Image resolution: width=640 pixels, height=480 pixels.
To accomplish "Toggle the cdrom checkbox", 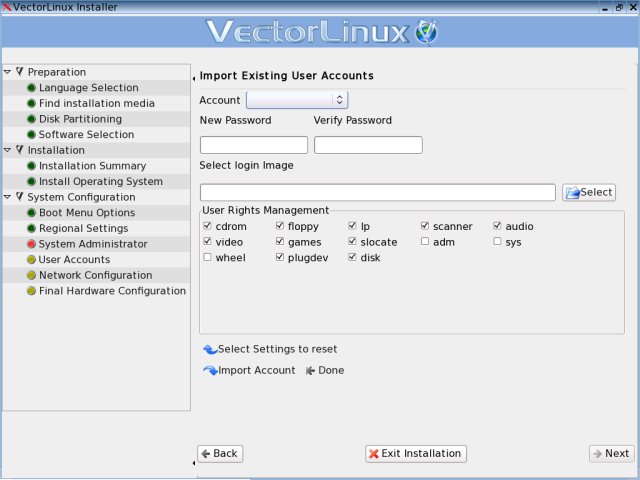I will (x=207, y=226).
